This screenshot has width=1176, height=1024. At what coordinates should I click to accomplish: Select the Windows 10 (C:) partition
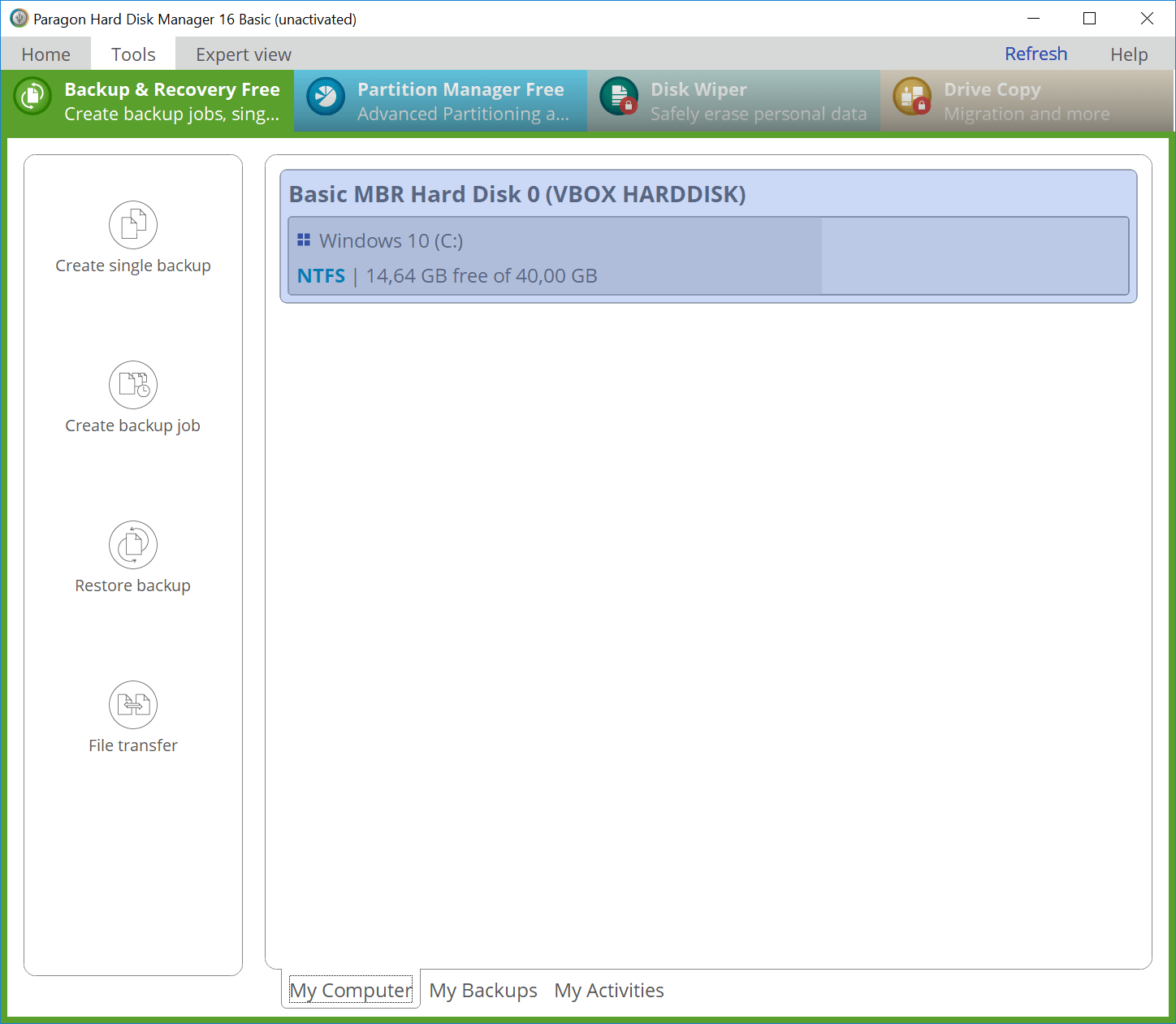708,256
